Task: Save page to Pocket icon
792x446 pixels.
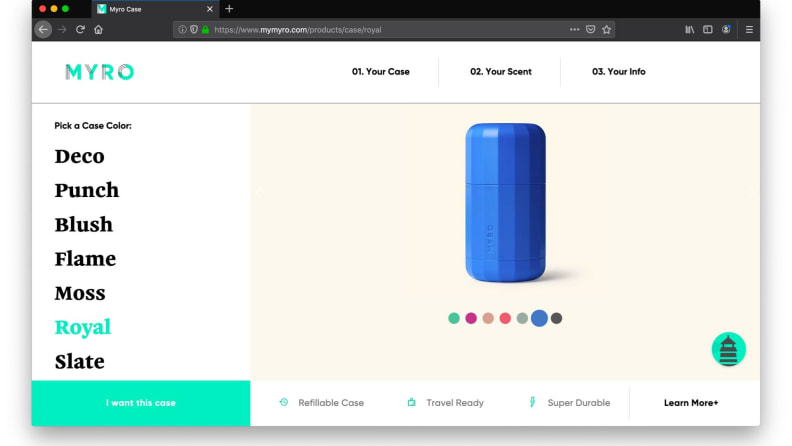Action: pos(590,30)
